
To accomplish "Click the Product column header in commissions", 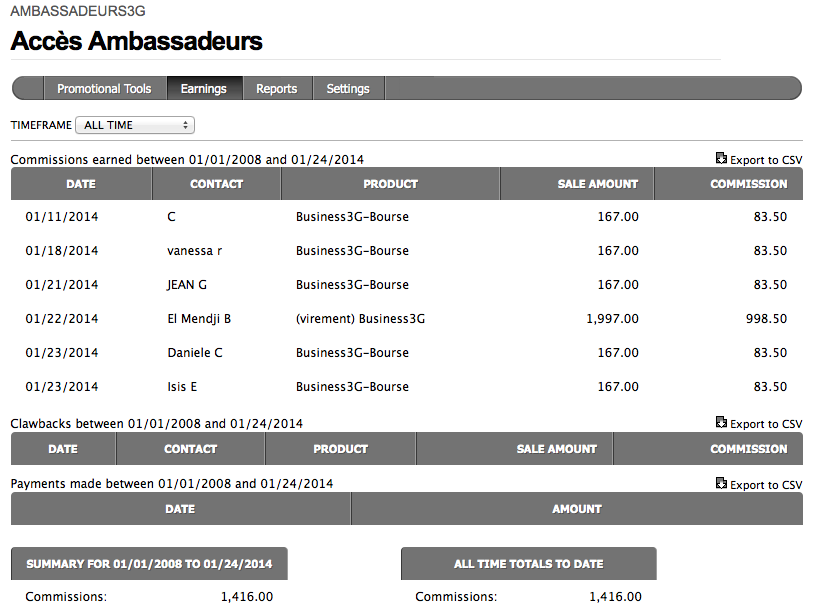I will 390,184.
